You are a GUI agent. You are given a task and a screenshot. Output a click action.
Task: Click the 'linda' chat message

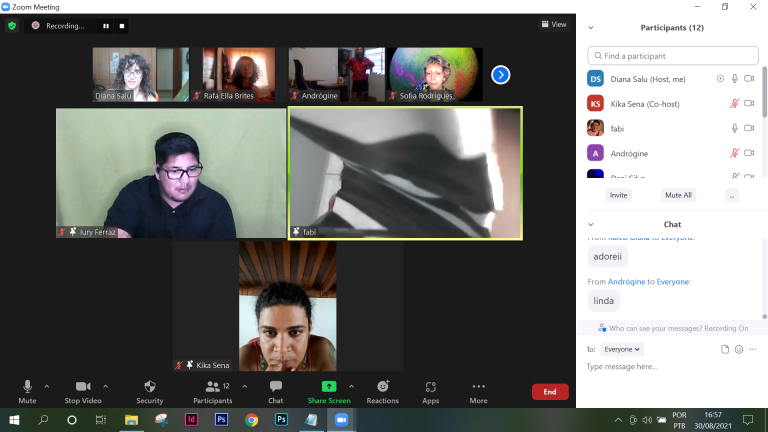coord(603,301)
